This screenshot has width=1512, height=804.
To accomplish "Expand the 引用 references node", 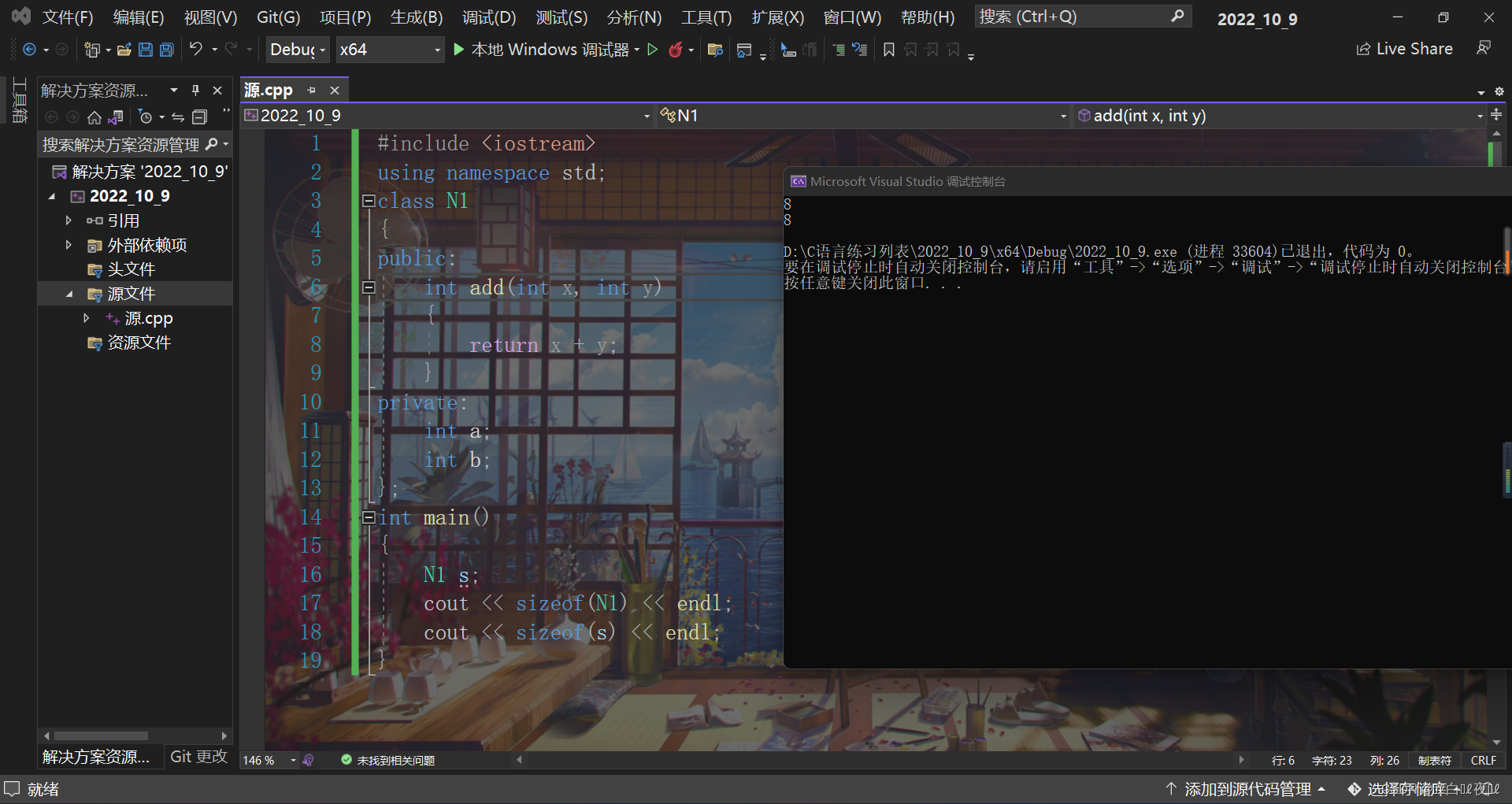I will [69, 220].
